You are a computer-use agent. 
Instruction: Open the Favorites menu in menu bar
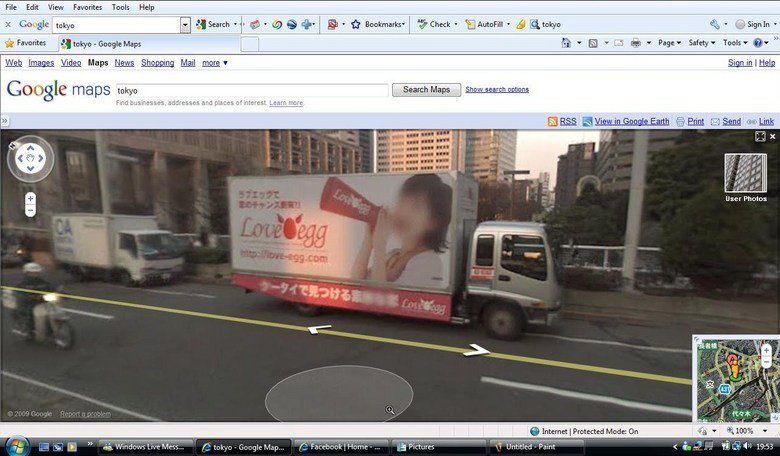(x=87, y=7)
